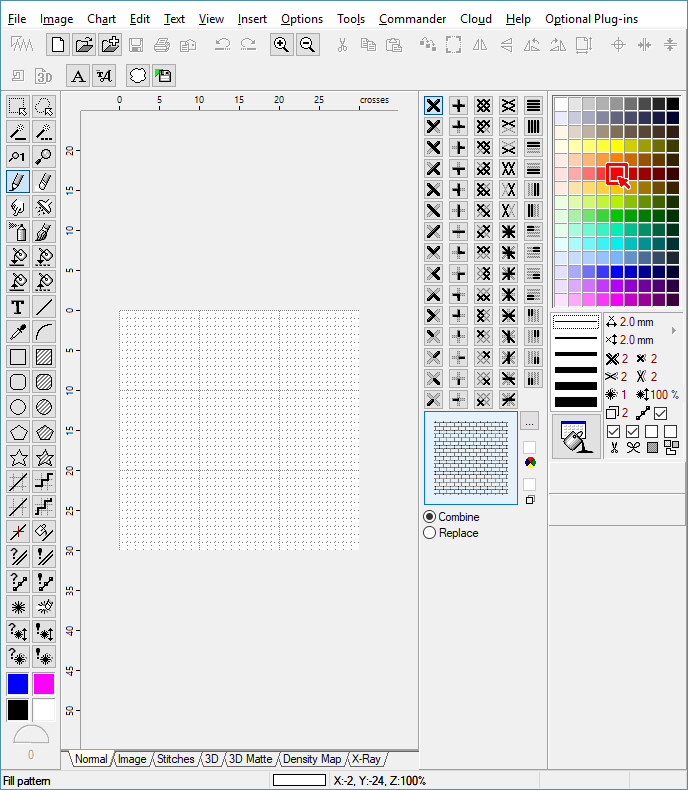Click the paint bucket fill pattern button

575,437
